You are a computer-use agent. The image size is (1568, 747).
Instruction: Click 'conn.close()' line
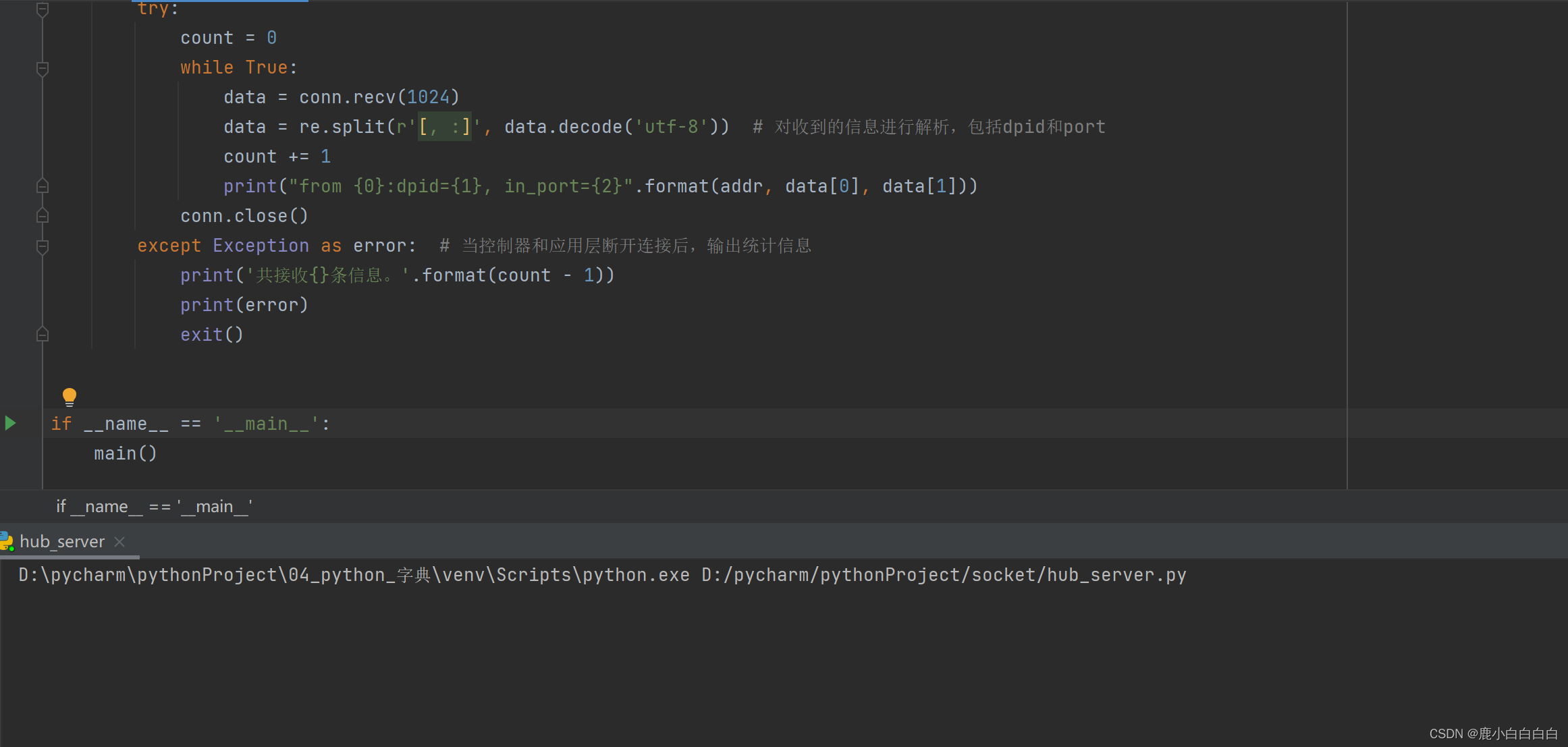click(x=244, y=216)
